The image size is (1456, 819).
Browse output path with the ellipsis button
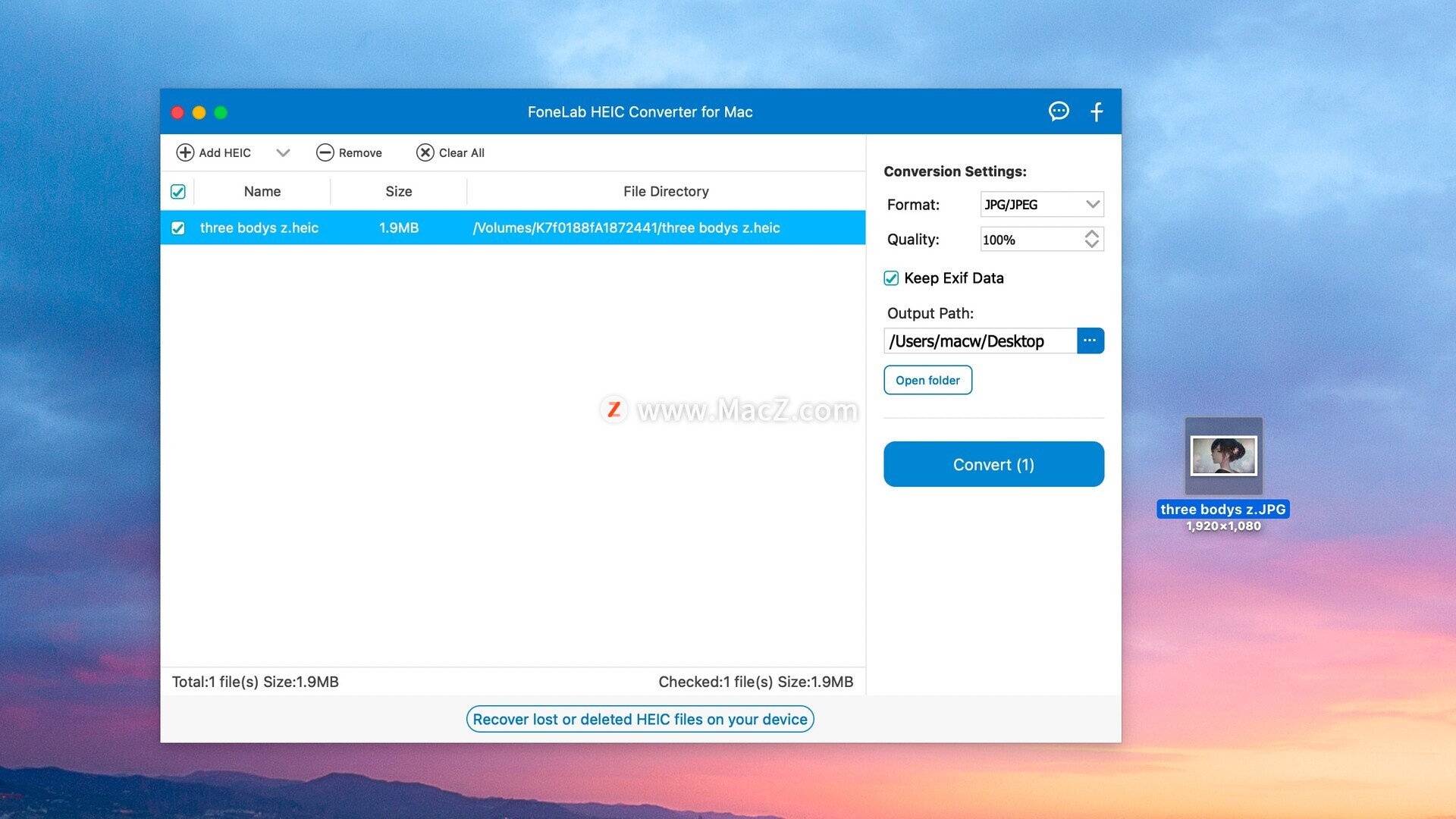(x=1090, y=340)
